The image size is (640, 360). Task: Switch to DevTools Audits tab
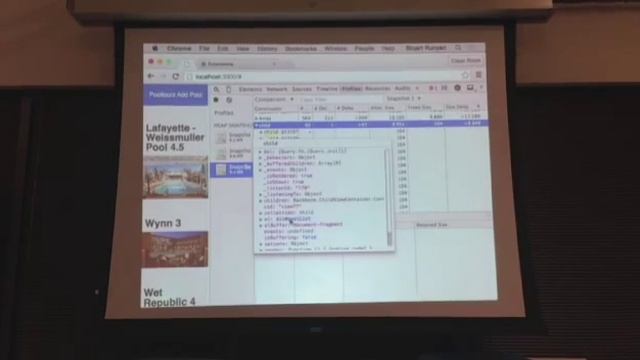pos(402,89)
